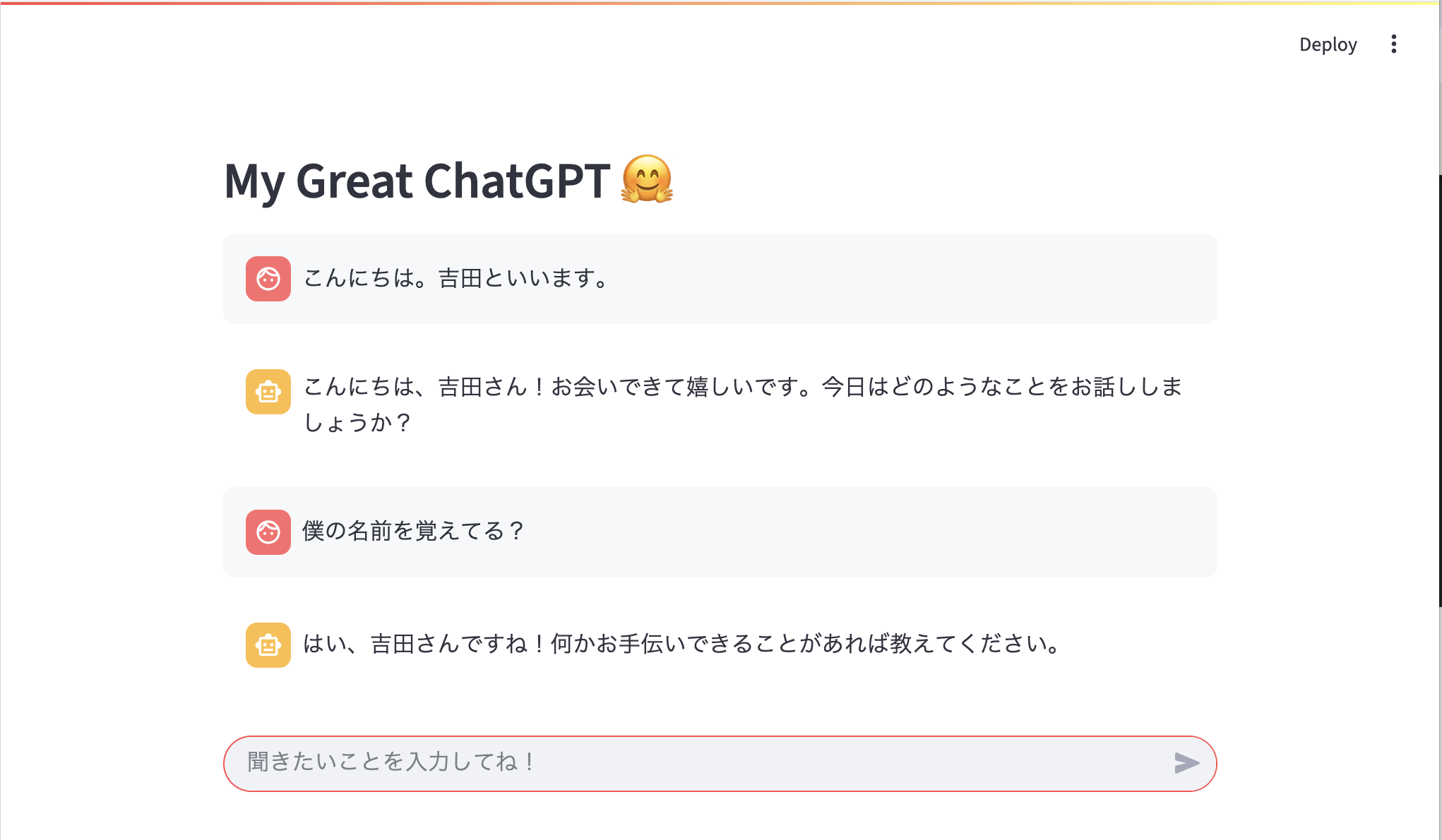Open the three-dot main menu
Image resolution: width=1442 pixels, height=840 pixels.
point(1393,44)
